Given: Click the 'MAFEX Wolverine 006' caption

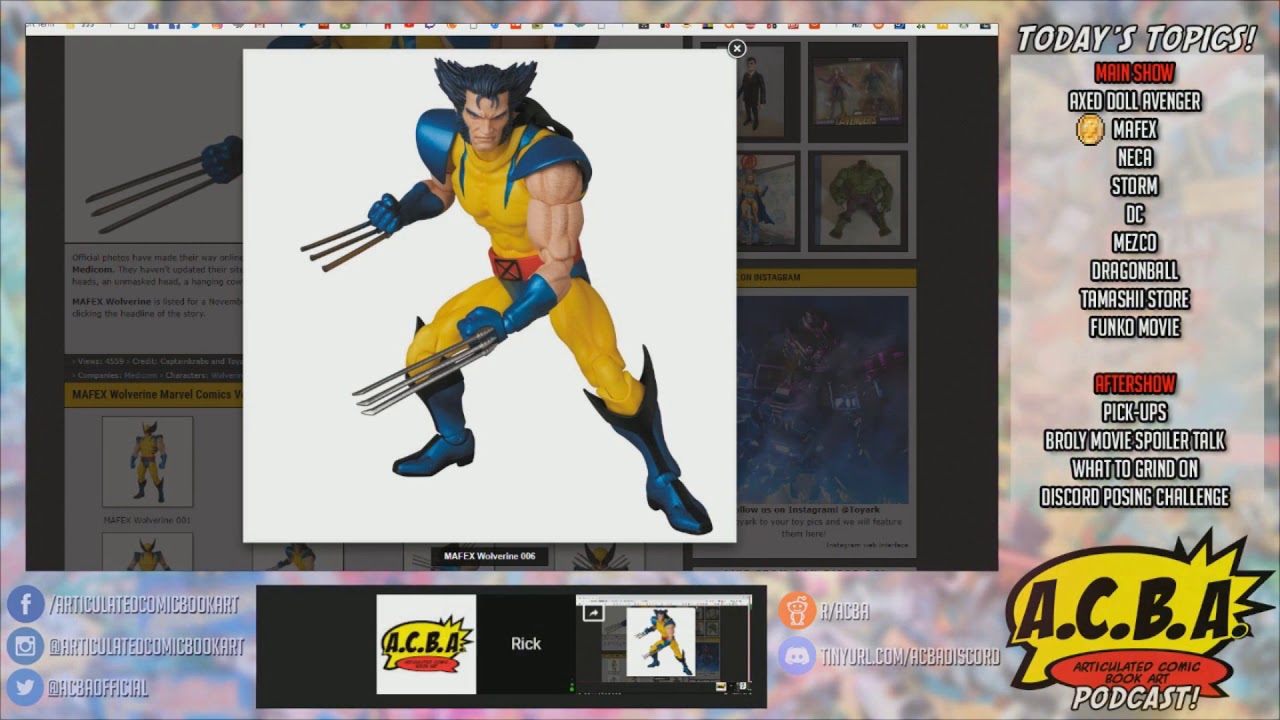Looking at the screenshot, I should pos(489,556).
